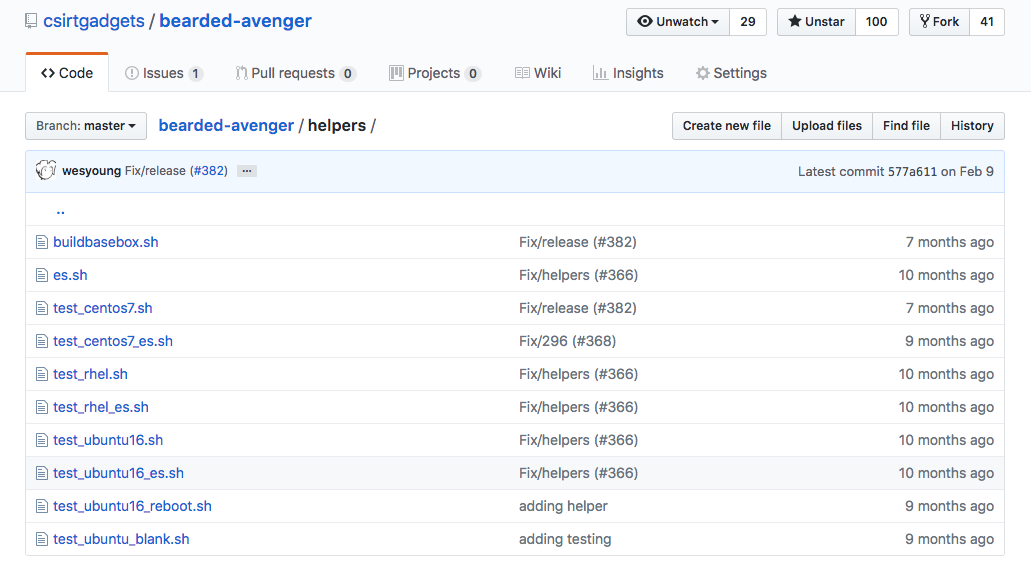
Task: Open bearded-avenger repository title link
Action: 235,21
